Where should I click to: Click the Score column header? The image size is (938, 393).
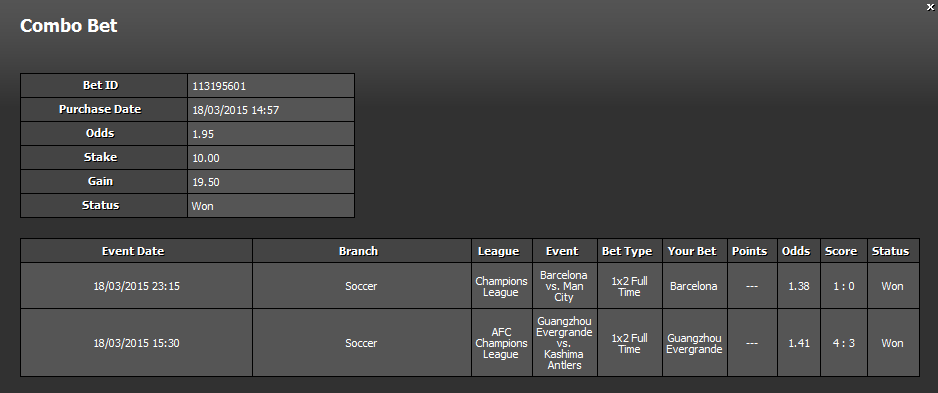(843, 251)
